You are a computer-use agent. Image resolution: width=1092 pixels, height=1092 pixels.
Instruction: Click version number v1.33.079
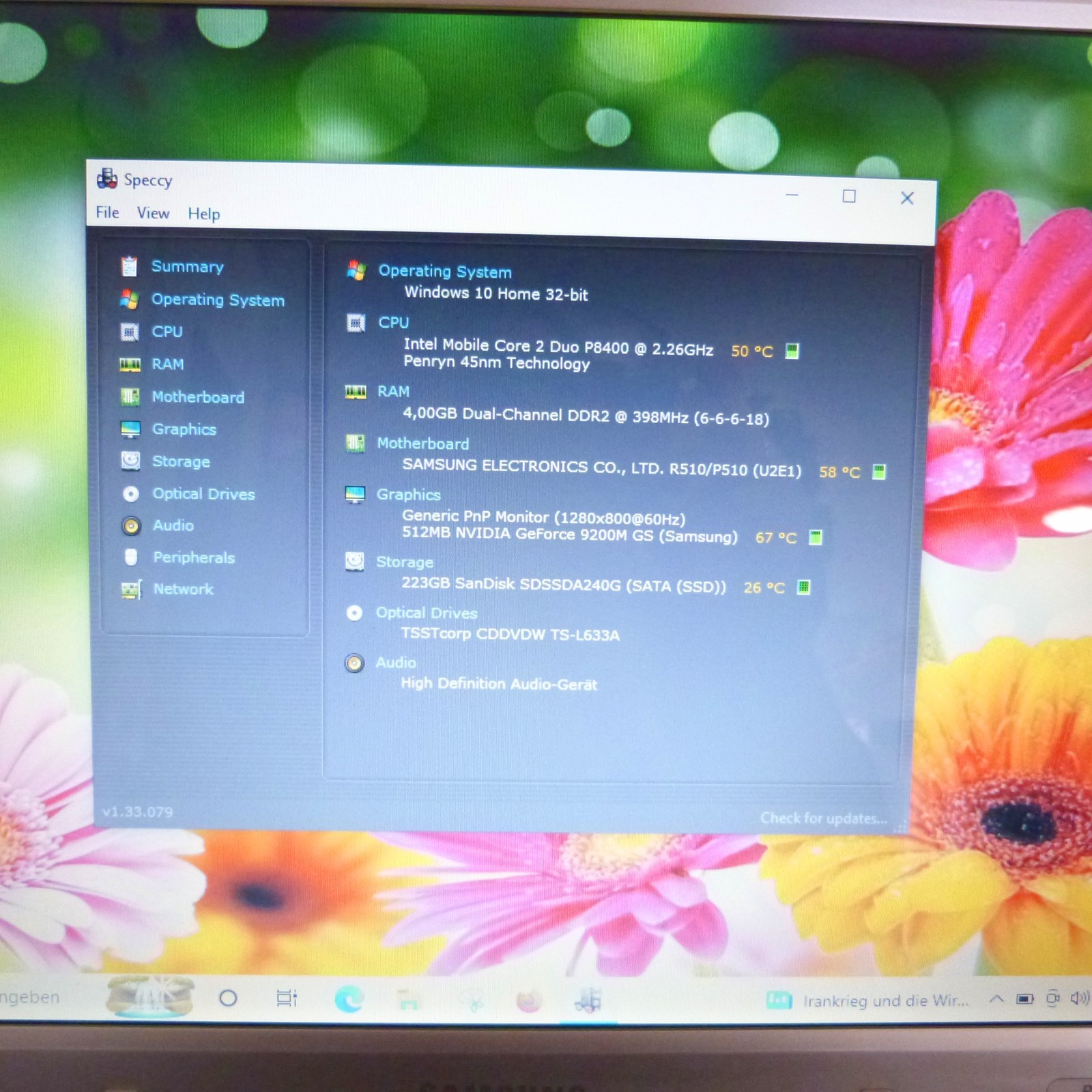point(138,812)
